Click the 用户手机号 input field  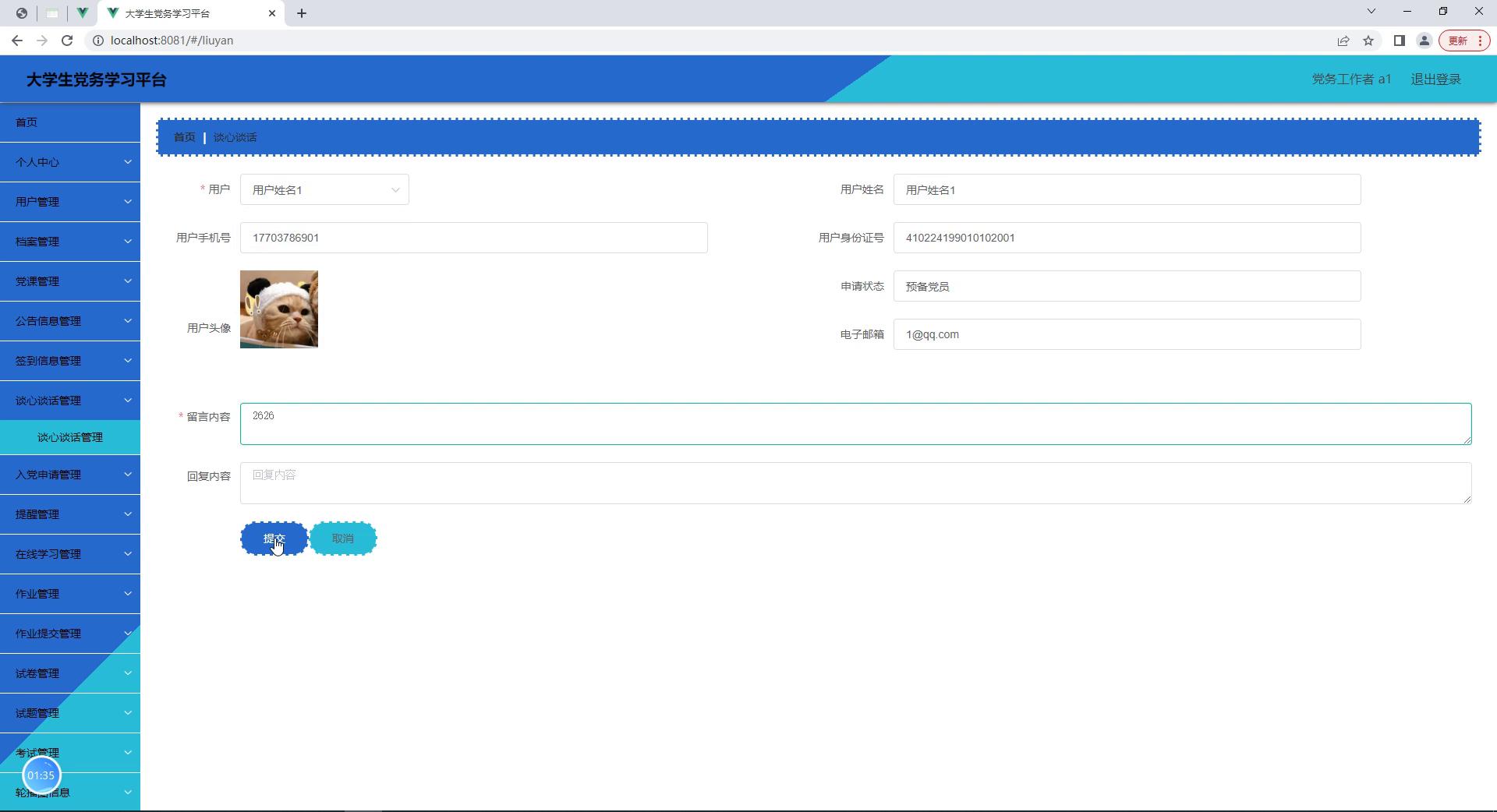[x=473, y=238]
